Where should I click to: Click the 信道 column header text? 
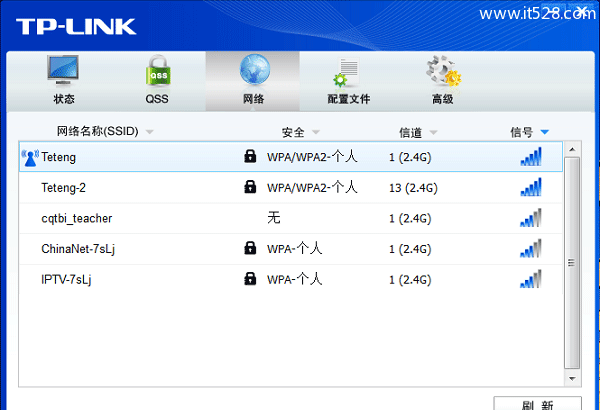(x=411, y=132)
